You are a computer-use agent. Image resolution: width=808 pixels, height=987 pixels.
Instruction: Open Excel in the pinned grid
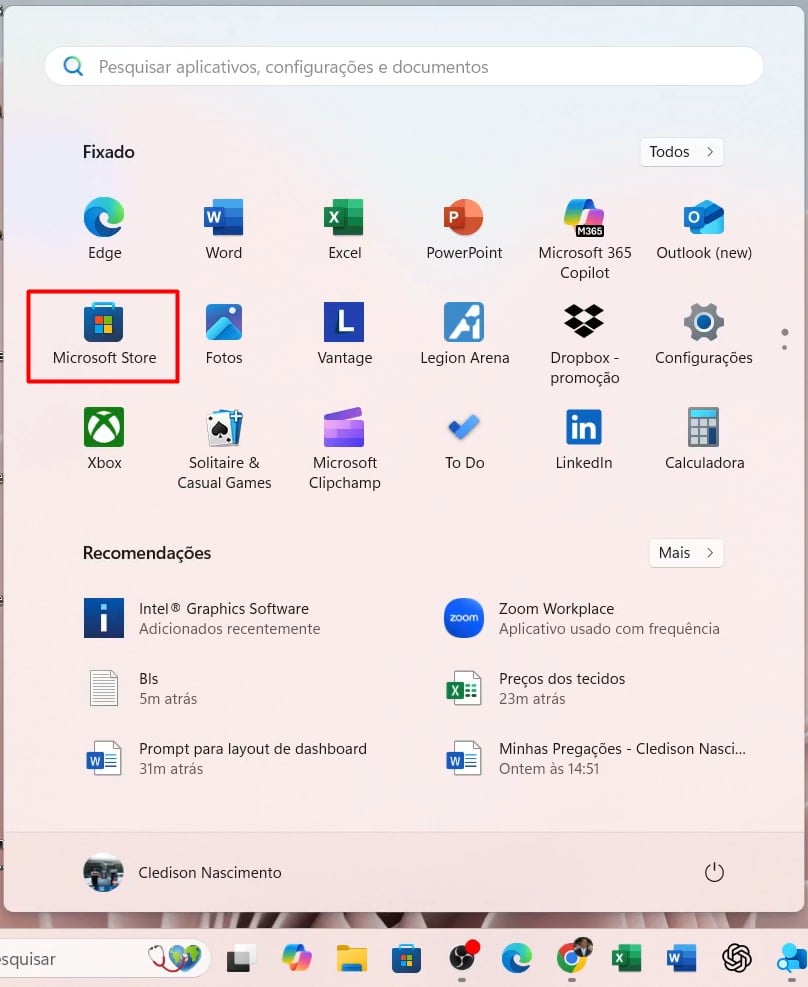344,229
